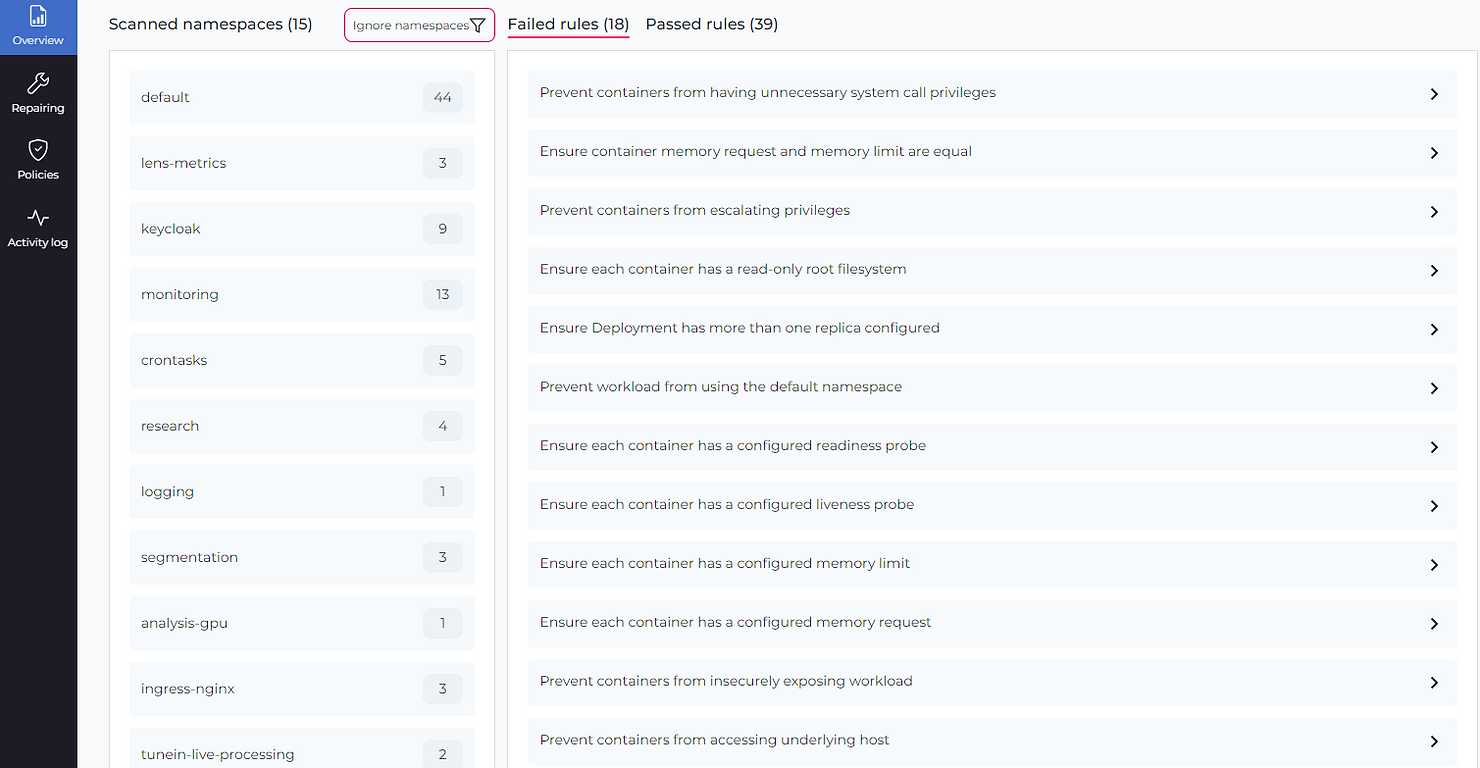Click the 13 count badge for monitoring
This screenshot has height=768, width=1480.
click(x=443, y=294)
